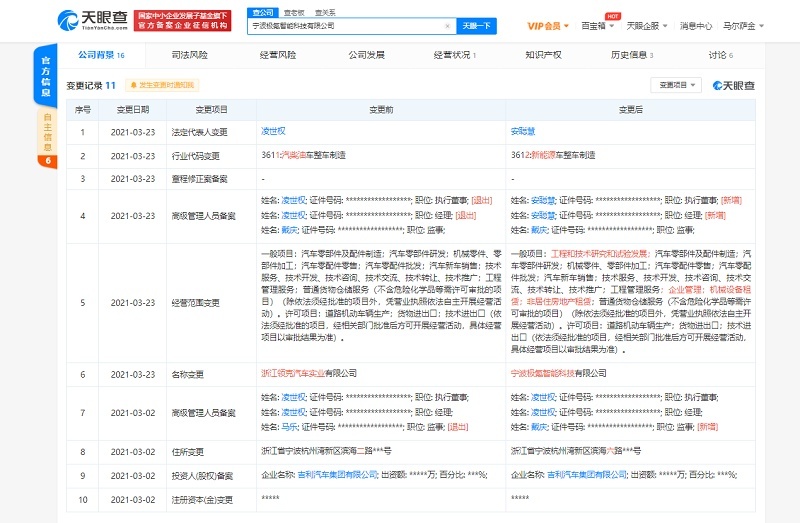Viewport: 800px width, 523px height.
Task: Switch to the 知识产权 tab
Action: [543, 55]
